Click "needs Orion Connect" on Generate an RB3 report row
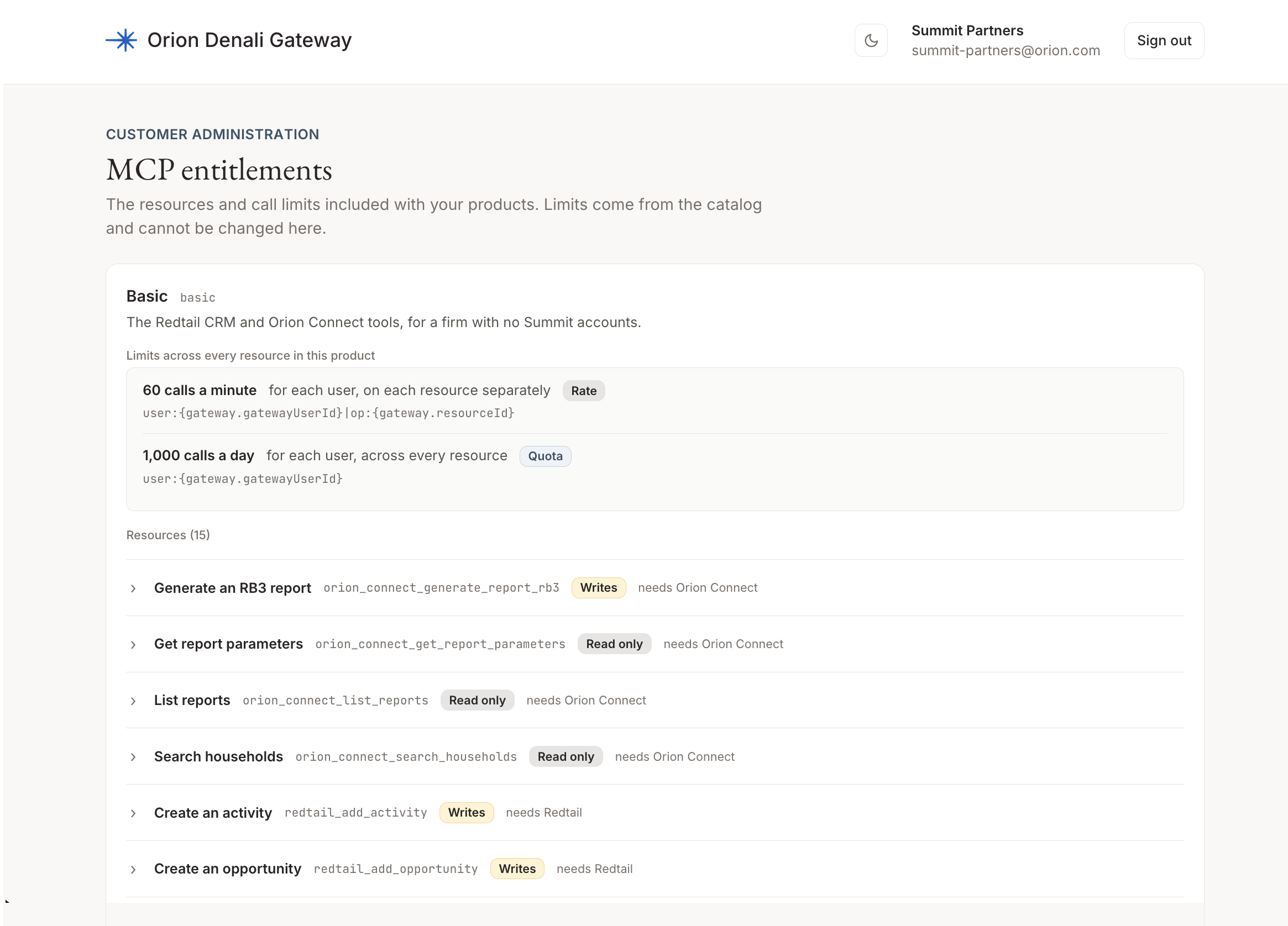Viewport: 1288px width, 926px height. (x=698, y=588)
